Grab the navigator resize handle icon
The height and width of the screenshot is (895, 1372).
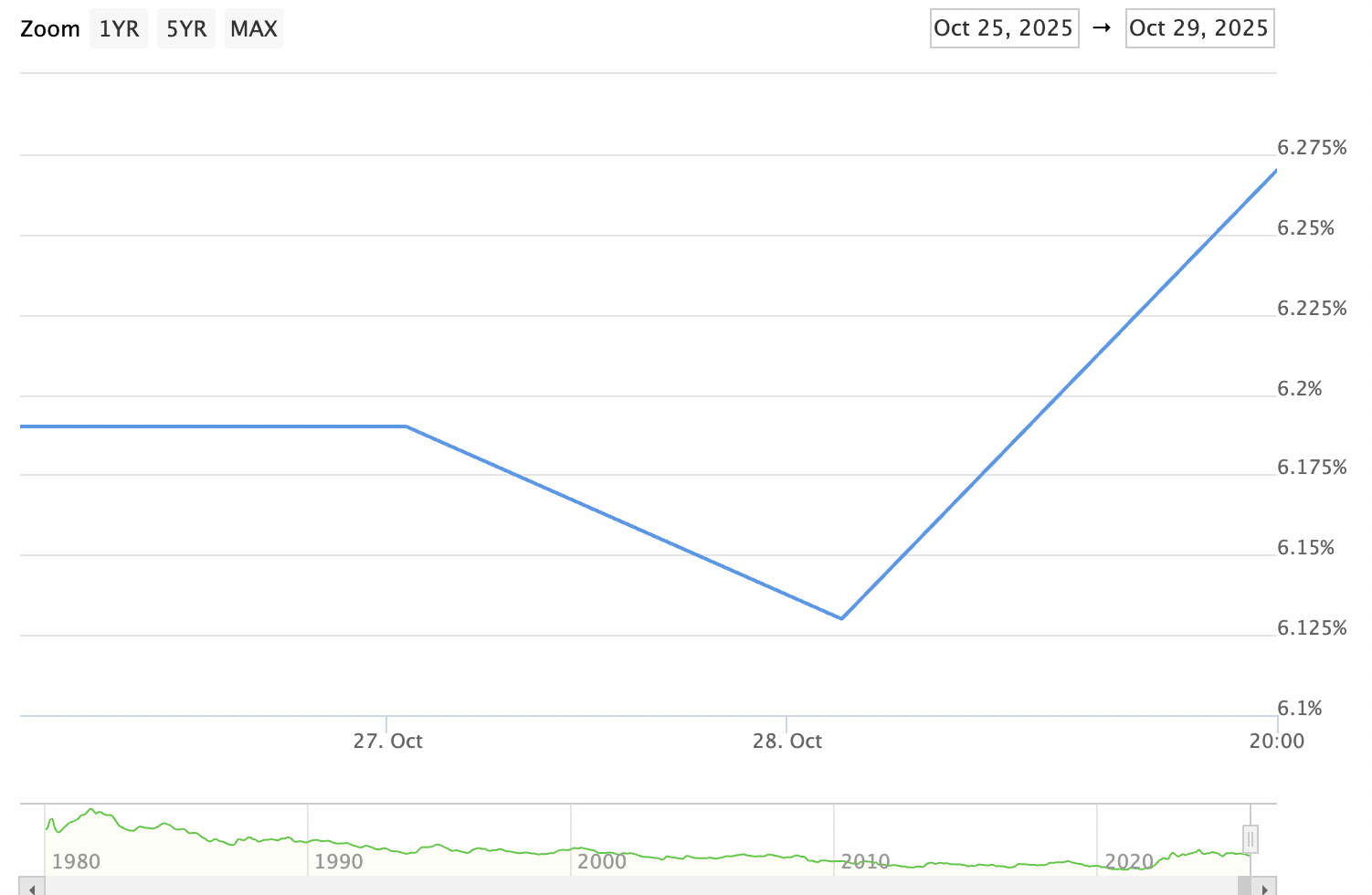(x=1249, y=838)
